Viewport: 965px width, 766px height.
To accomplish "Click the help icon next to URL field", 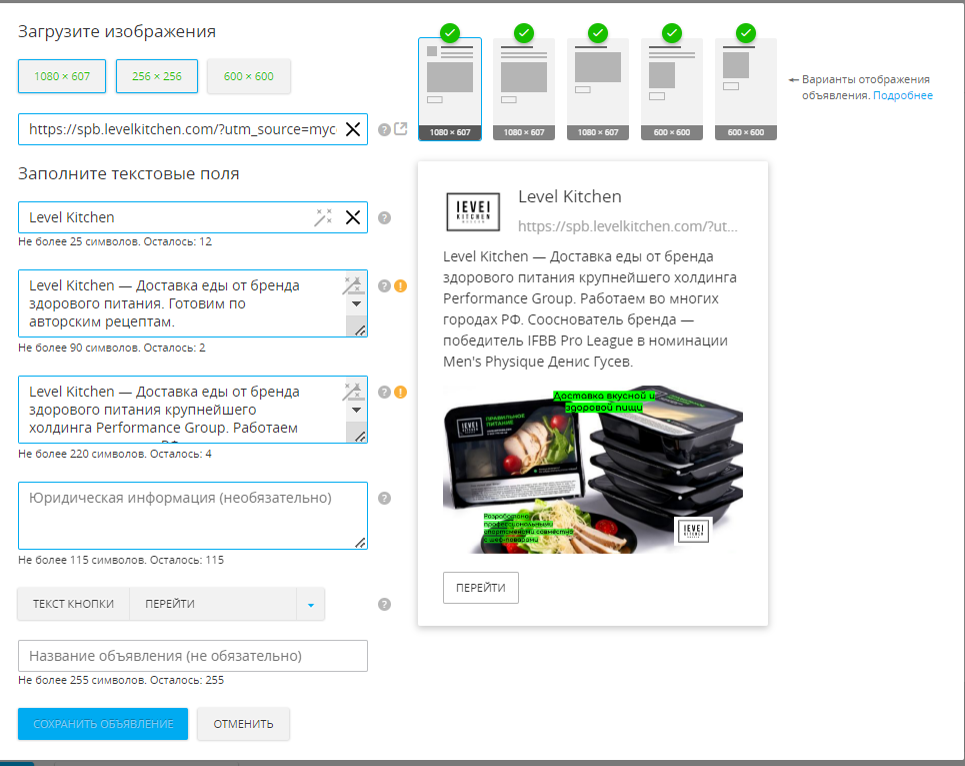I will 384,130.
